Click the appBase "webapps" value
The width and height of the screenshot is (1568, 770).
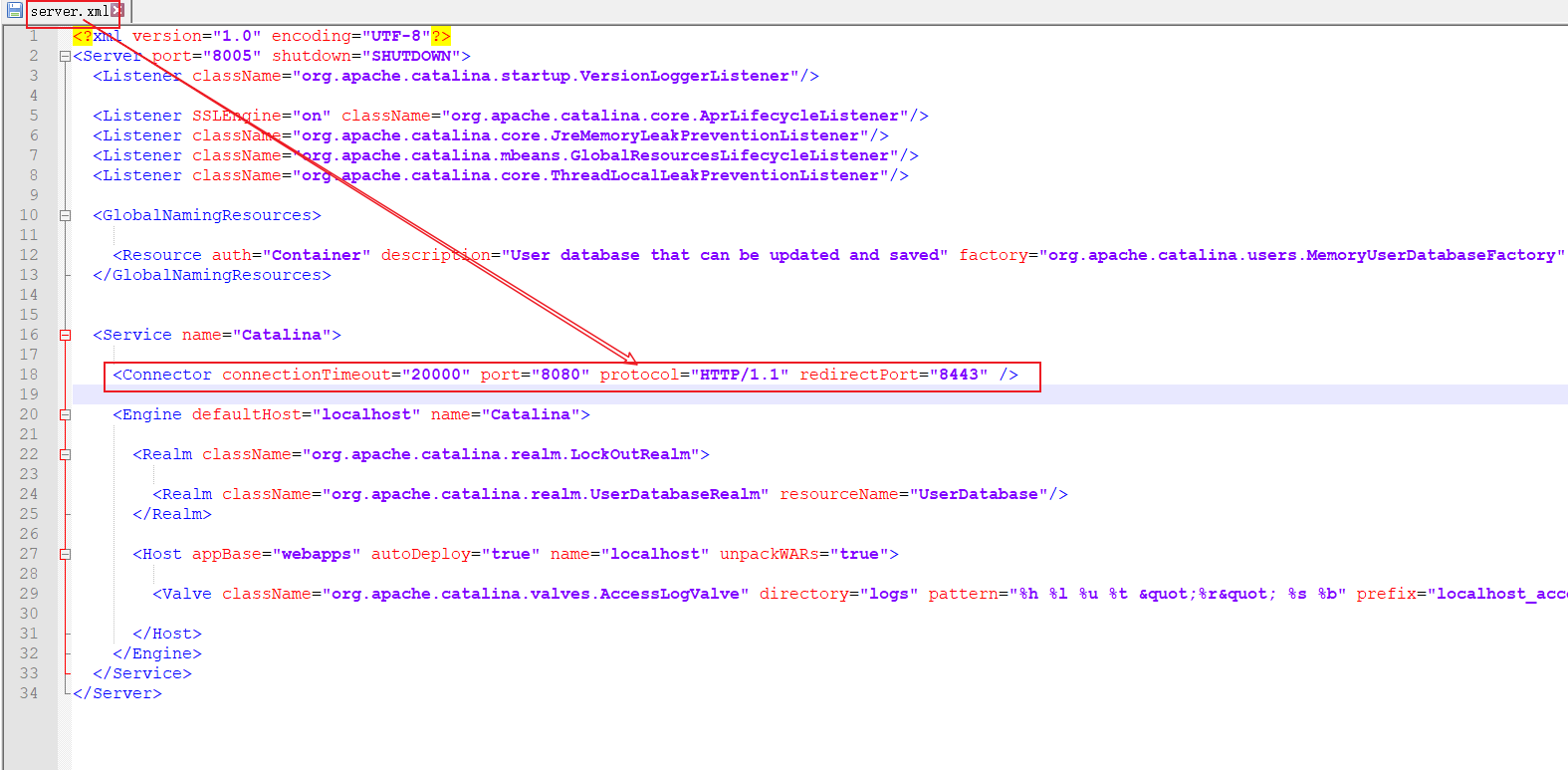317,554
